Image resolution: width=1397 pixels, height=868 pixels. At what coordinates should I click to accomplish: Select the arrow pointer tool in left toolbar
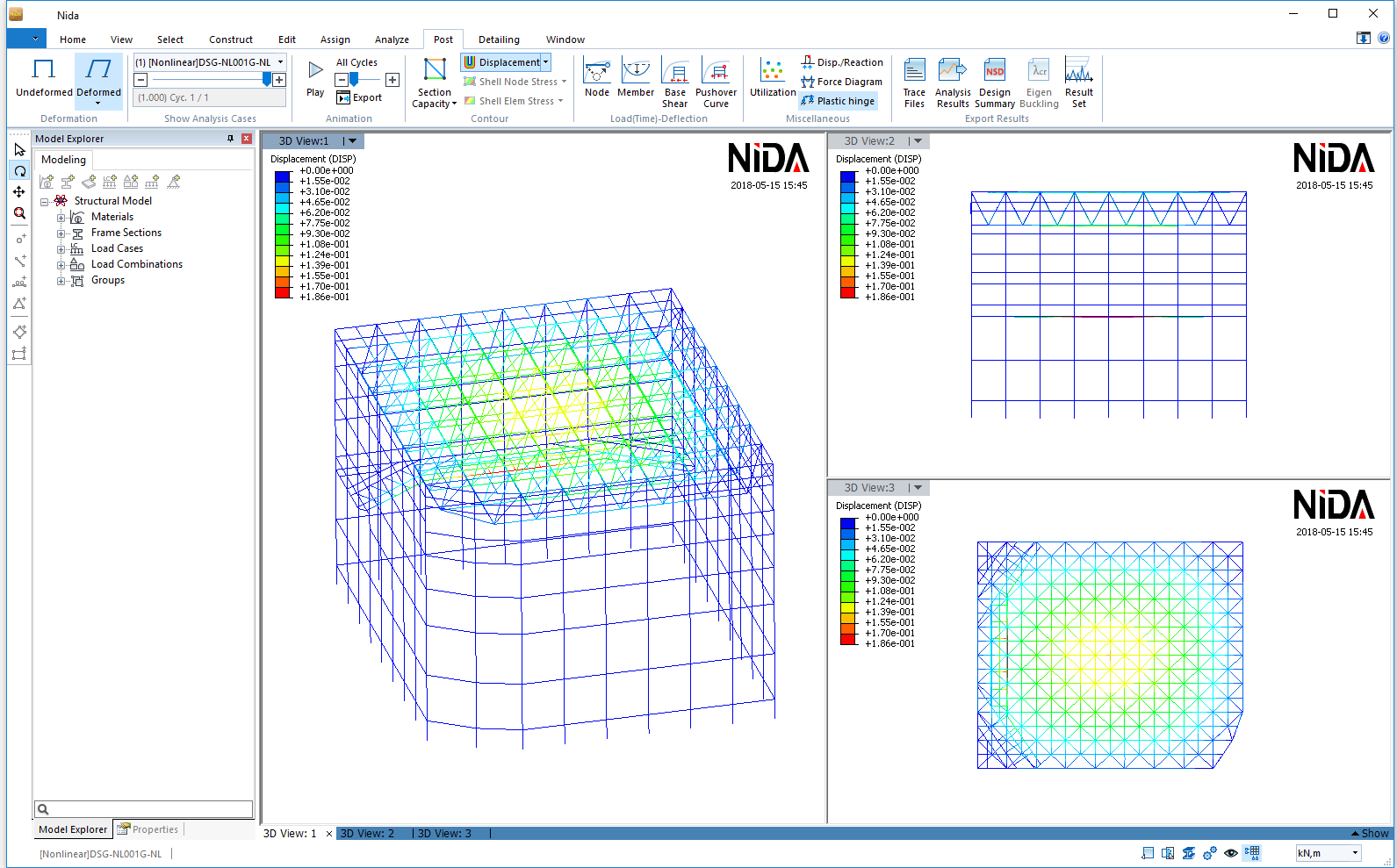point(19,150)
